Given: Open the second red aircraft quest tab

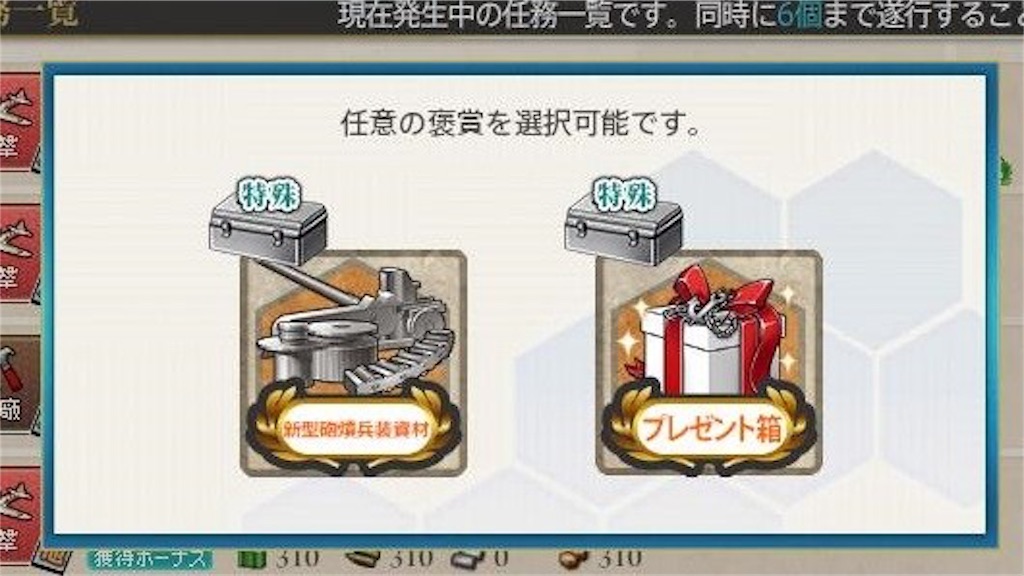Looking at the screenshot, I should point(19,253).
